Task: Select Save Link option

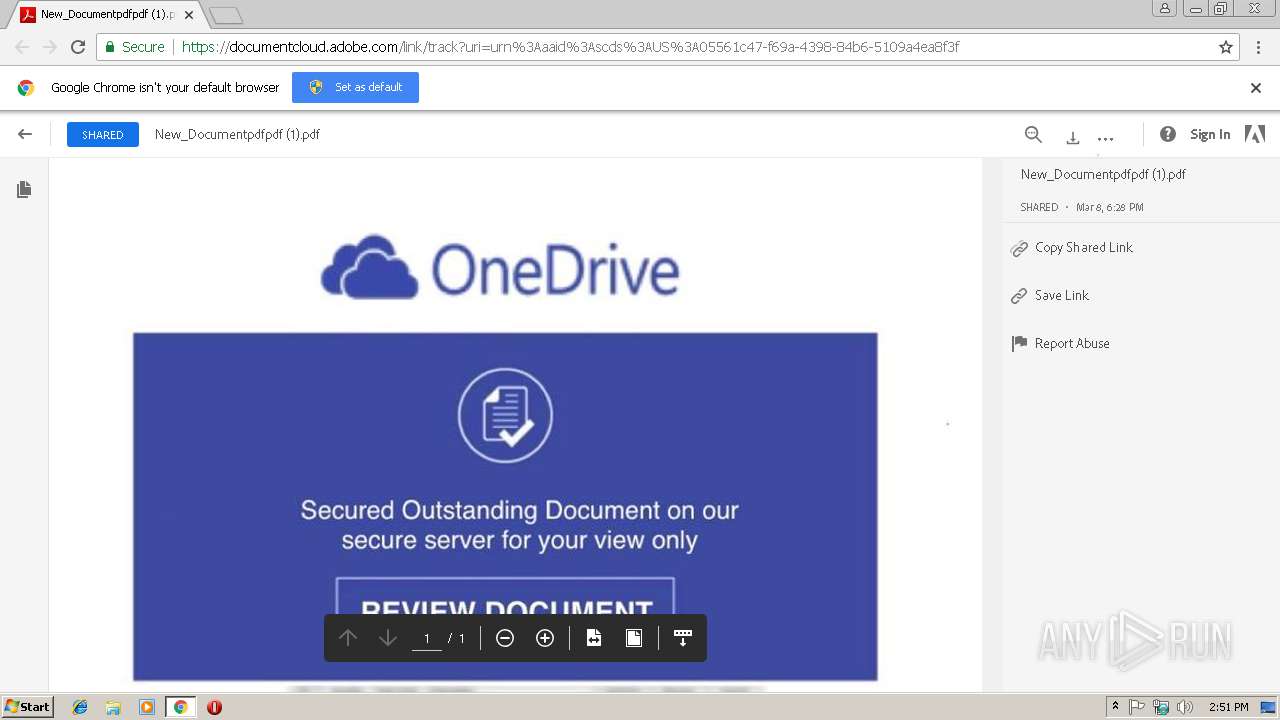Action: [x=1062, y=295]
